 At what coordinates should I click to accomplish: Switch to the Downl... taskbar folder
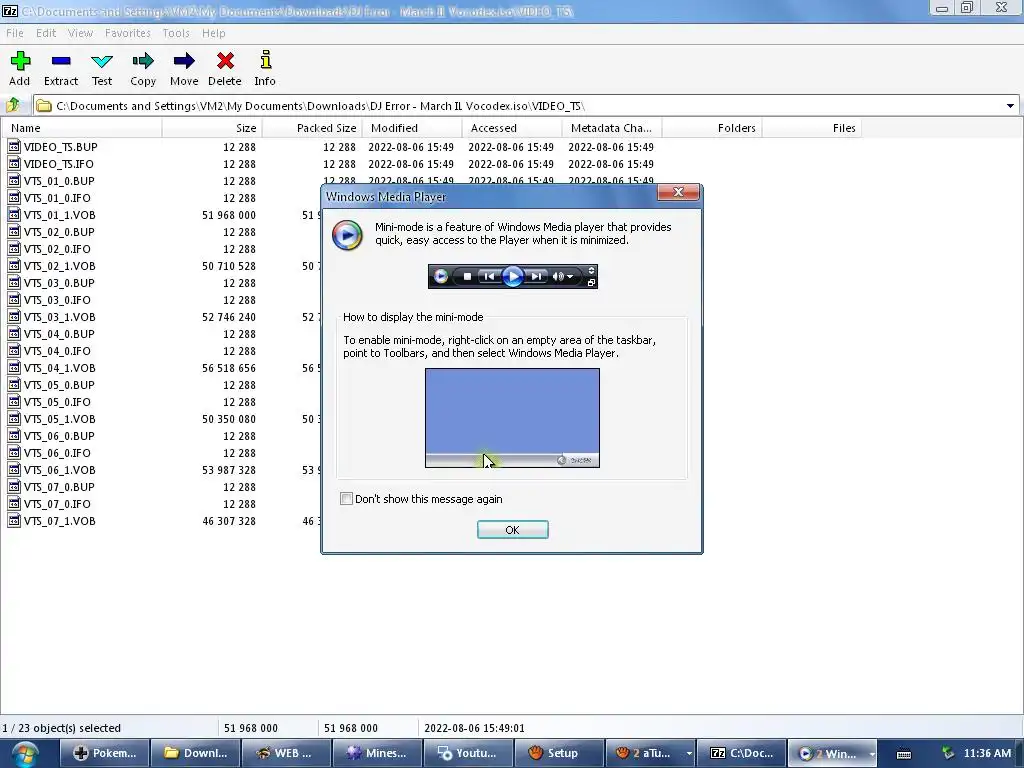click(195, 753)
